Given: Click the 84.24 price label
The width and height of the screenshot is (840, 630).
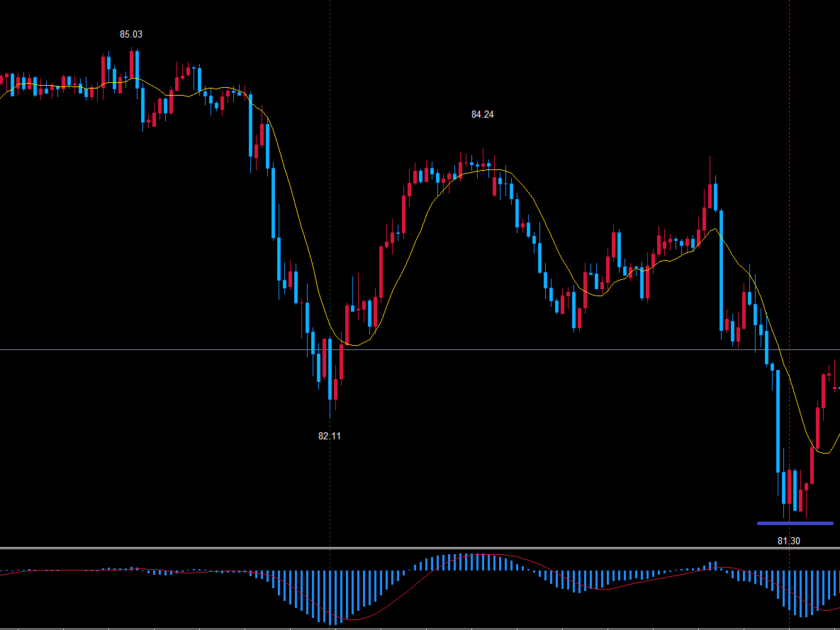Looking at the screenshot, I should (482, 114).
